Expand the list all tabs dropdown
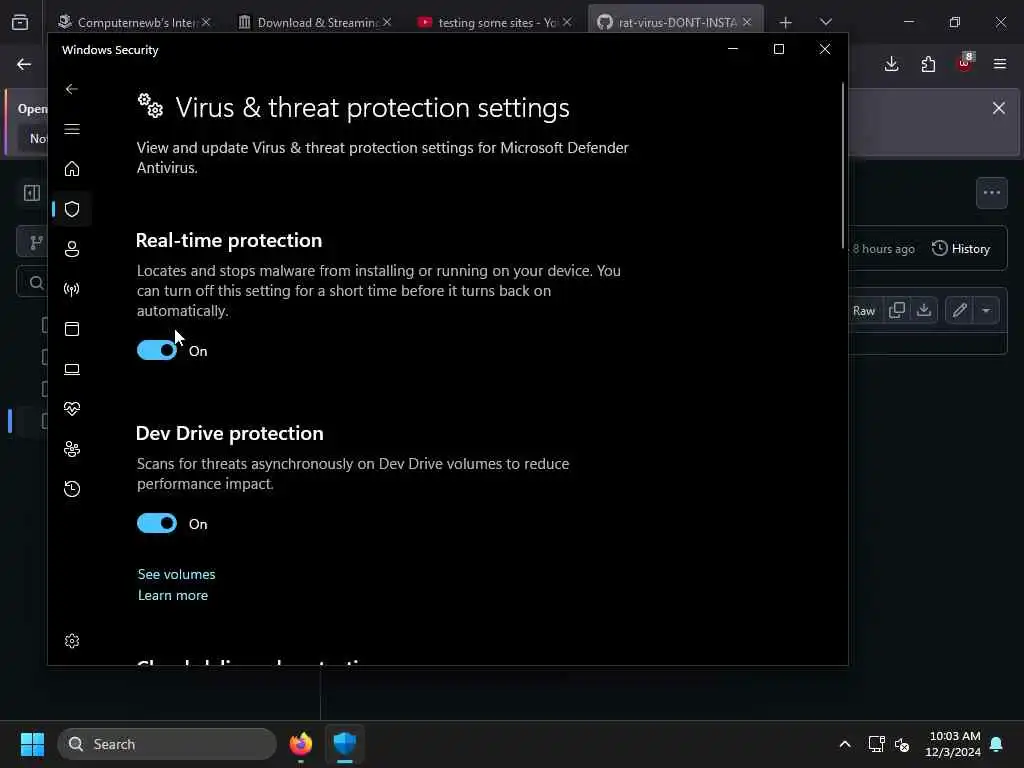The image size is (1024, 768). 826,23
